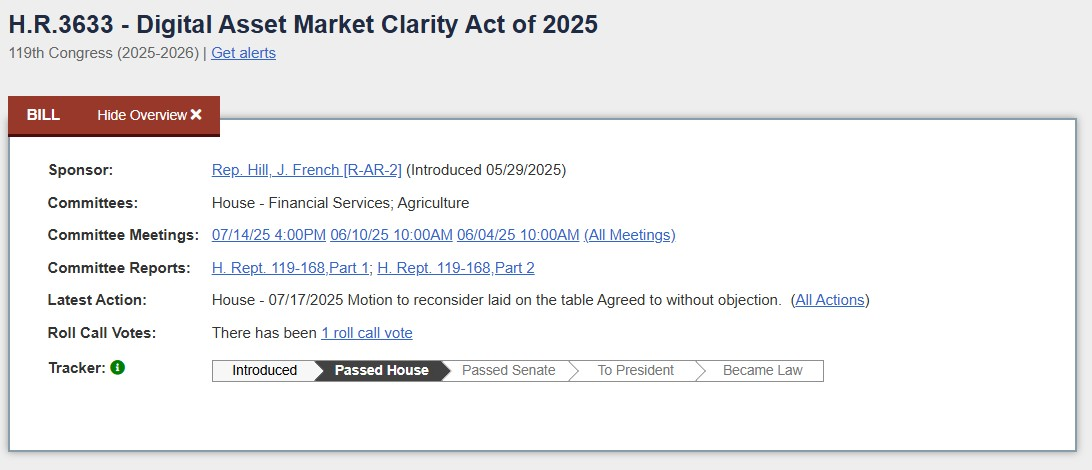Viewport: 1092px width, 470px height.
Task: Select the BILL tab
Action: [x=43, y=115]
